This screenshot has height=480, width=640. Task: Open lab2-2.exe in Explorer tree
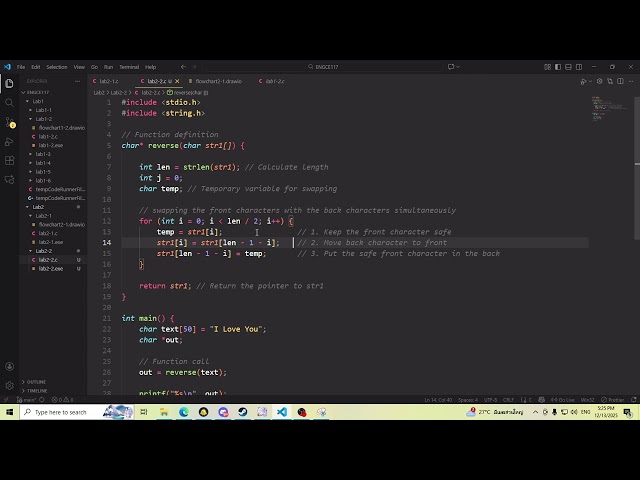tap(51, 269)
